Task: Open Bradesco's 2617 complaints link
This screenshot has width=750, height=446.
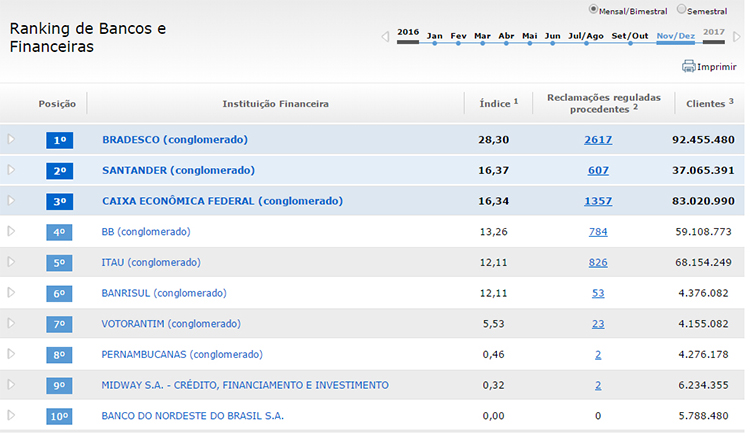Action: click(598, 140)
